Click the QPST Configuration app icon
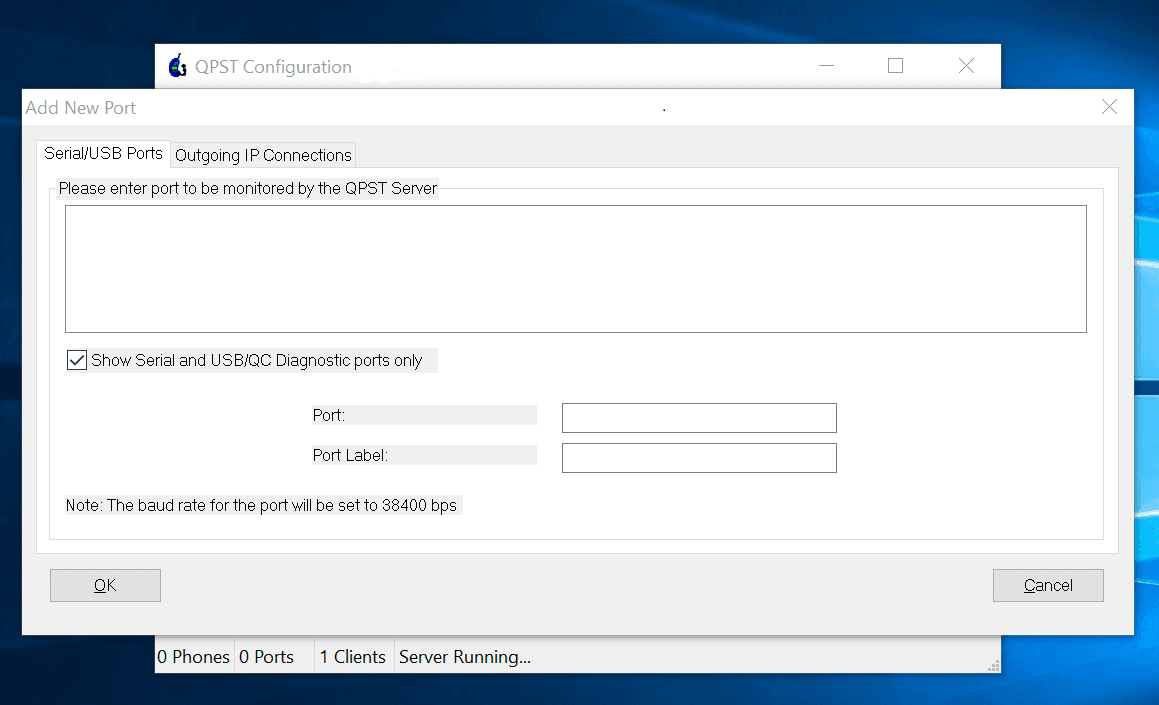This screenshot has width=1159, height=705. 177,66
